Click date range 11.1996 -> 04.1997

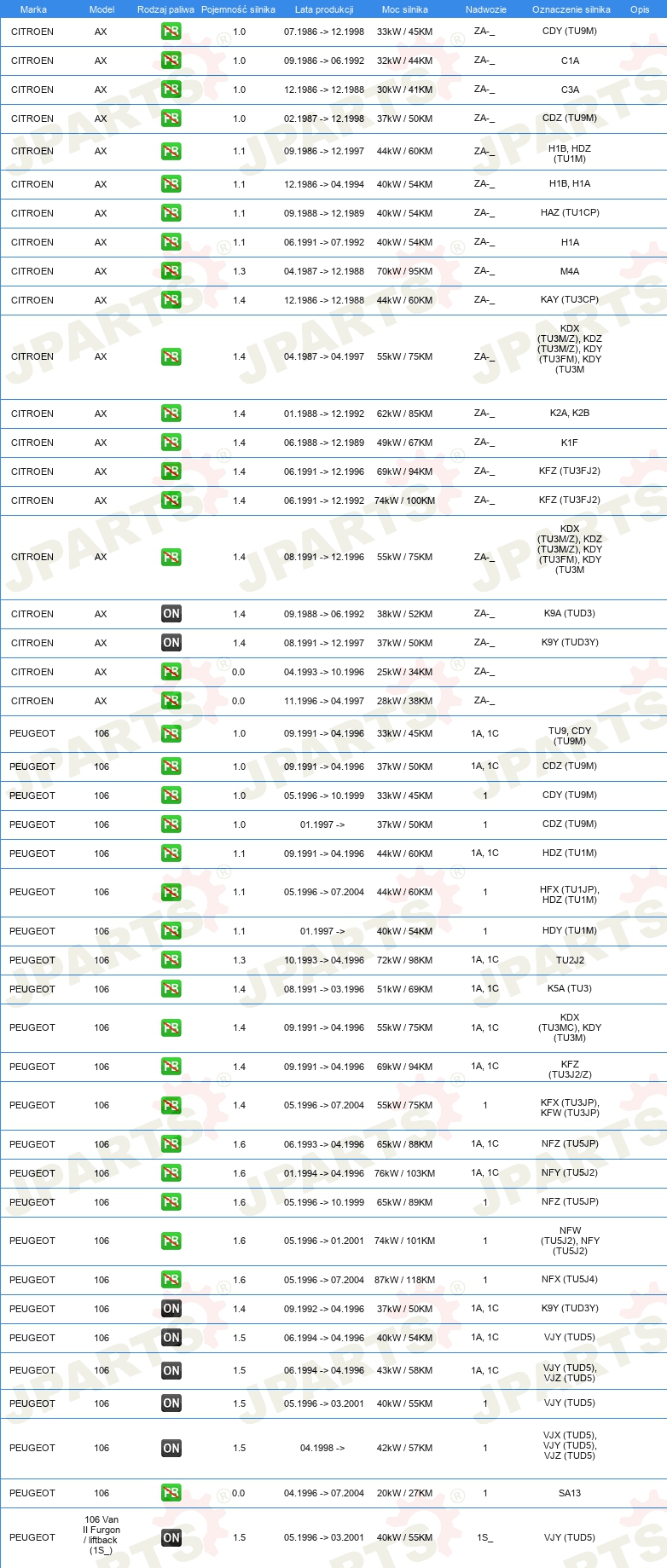[324, 701]
